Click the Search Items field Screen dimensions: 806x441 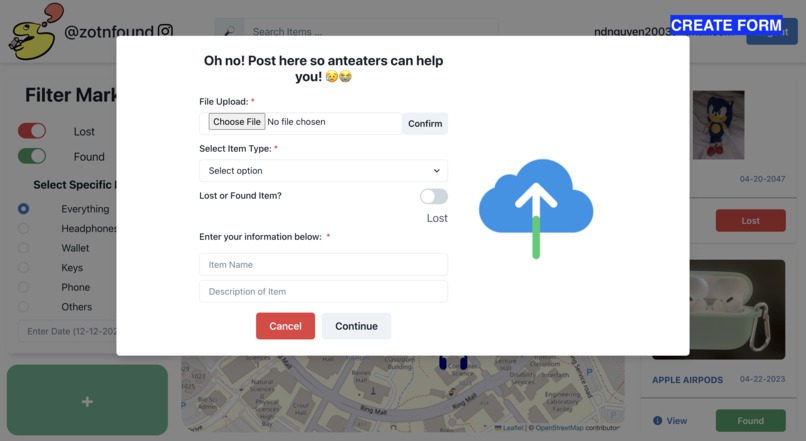click(371, 31)
